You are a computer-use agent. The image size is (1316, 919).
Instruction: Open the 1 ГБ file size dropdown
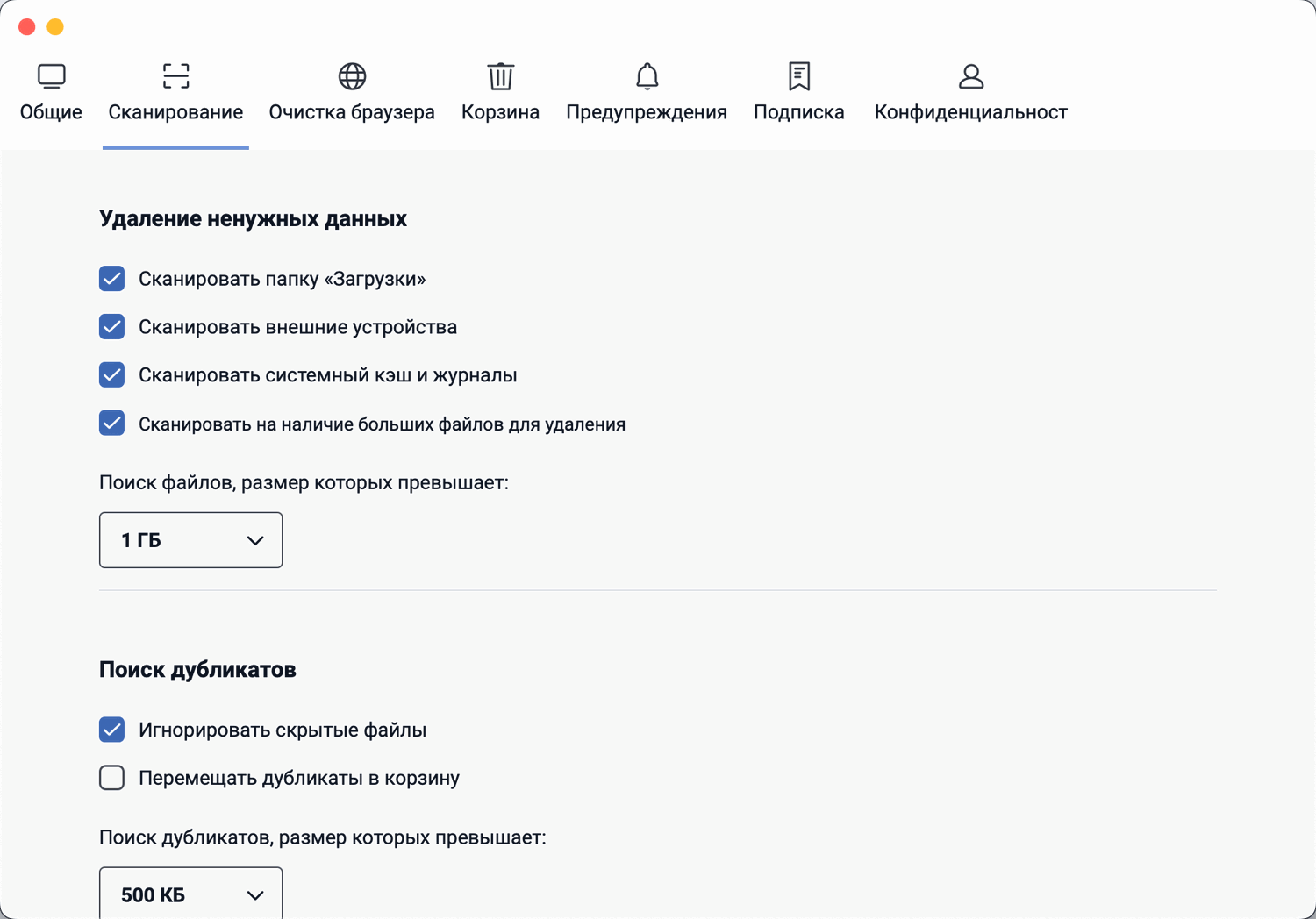190,540
